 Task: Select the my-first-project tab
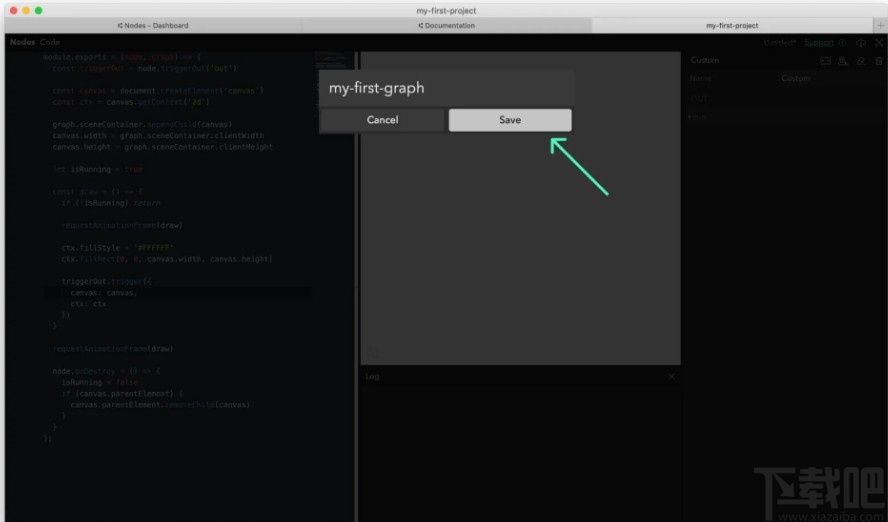tap(732, 25)
